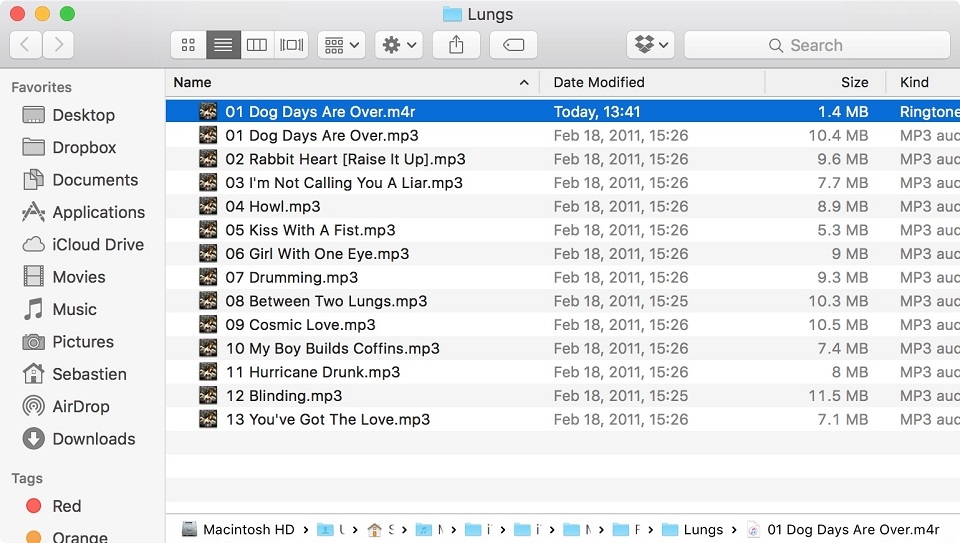
Task: Switch to cover flow view
Action: click(x=291, y=45)
